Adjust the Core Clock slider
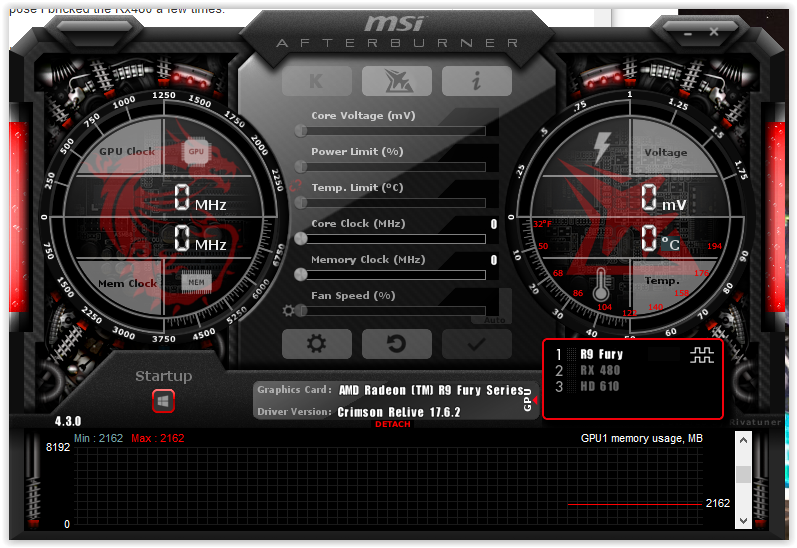The height and width of the screenshot is (548, 797). click(x=392, y=238)
